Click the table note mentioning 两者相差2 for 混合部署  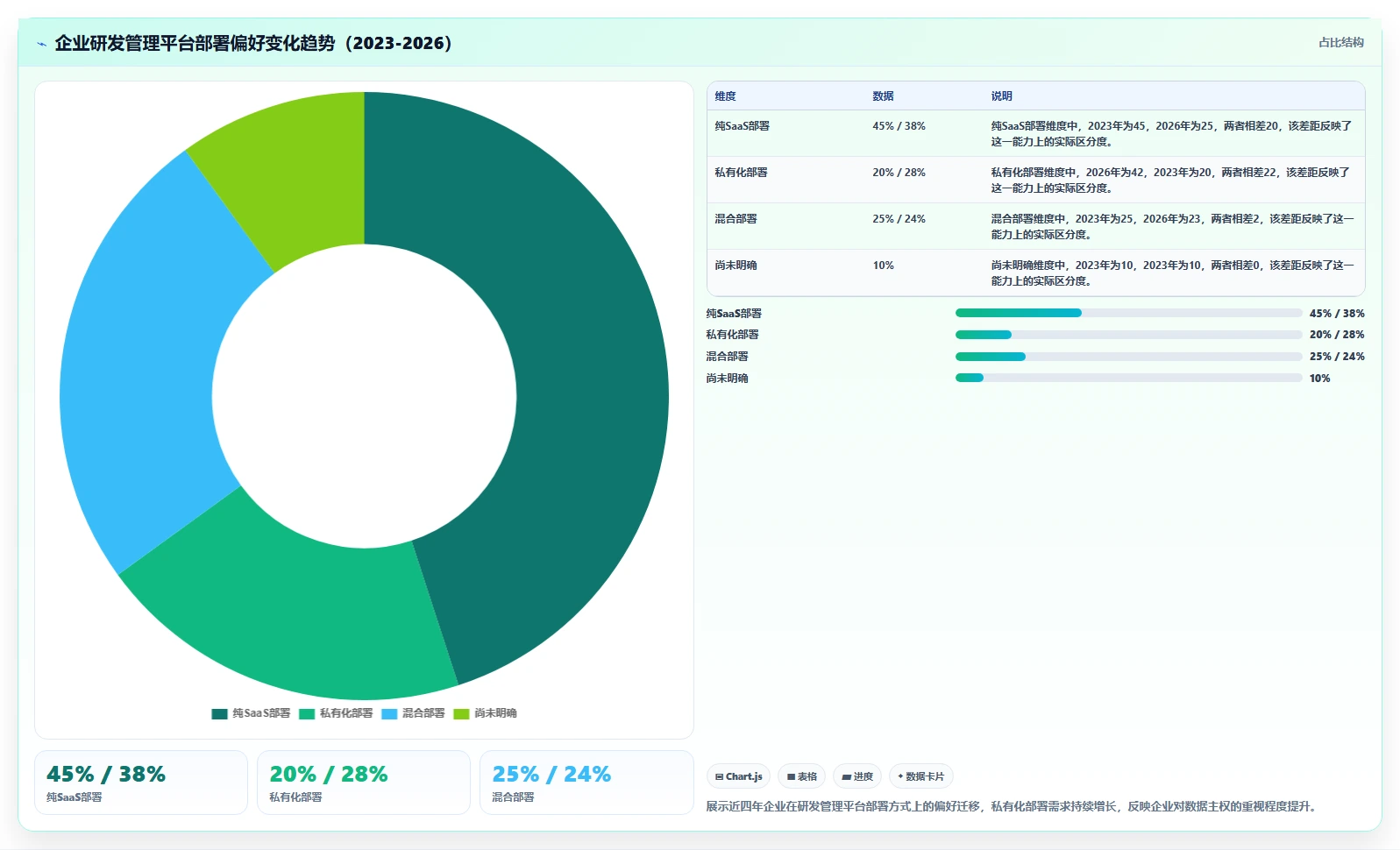point(1173,227)
